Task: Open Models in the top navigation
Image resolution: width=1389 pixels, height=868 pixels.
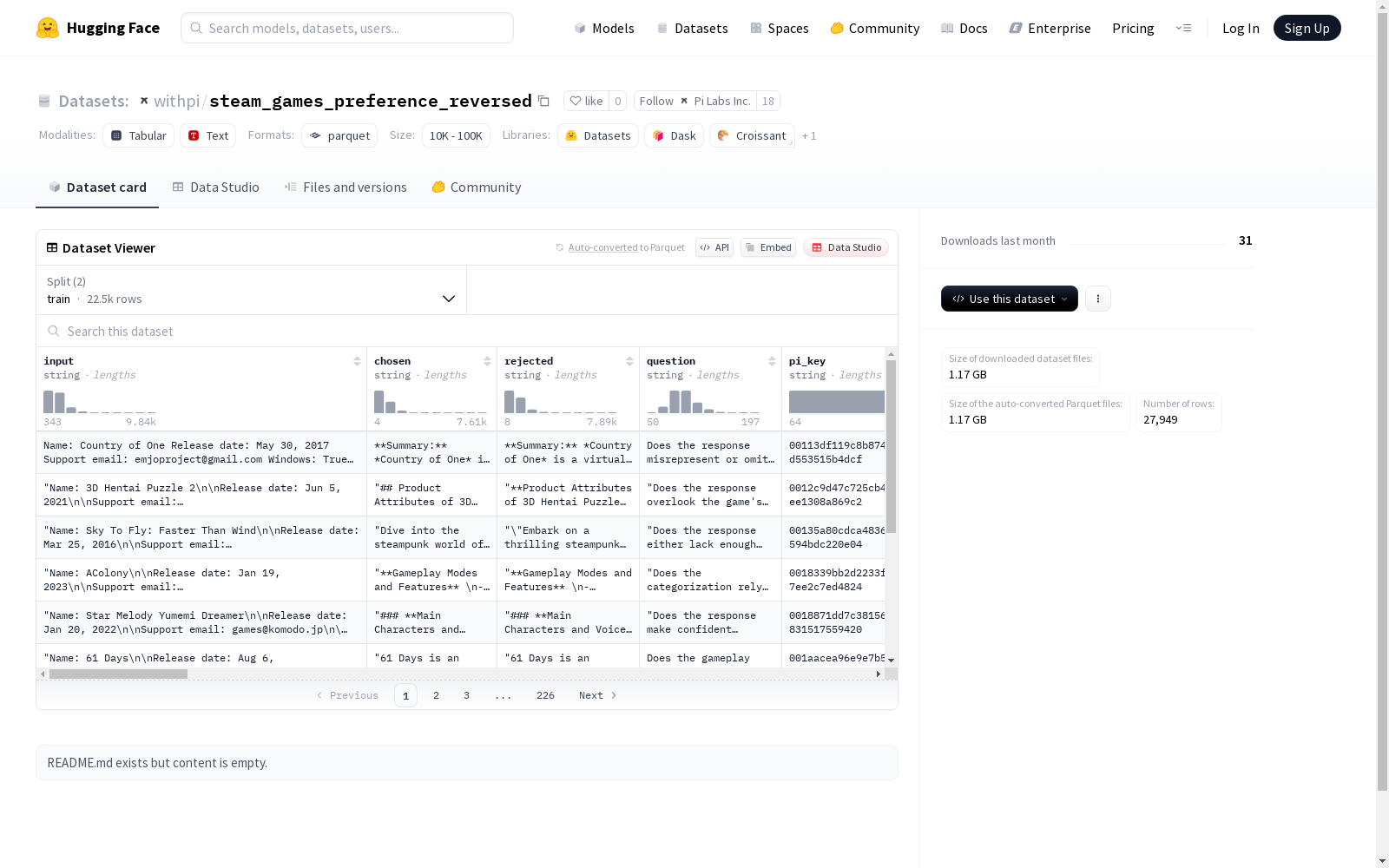Action: 604,28
